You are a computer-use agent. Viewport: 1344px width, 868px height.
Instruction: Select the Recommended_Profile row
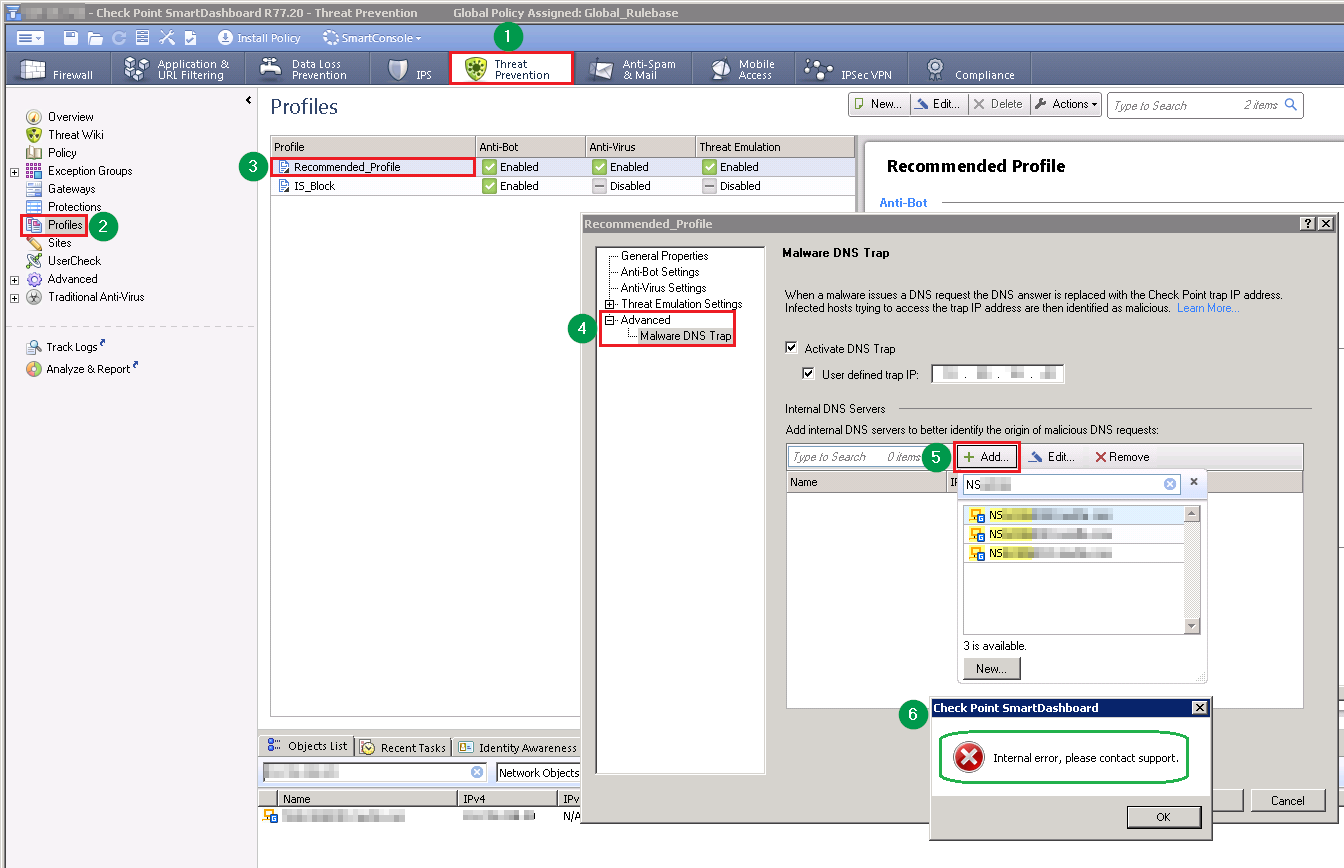coord(563,167)
